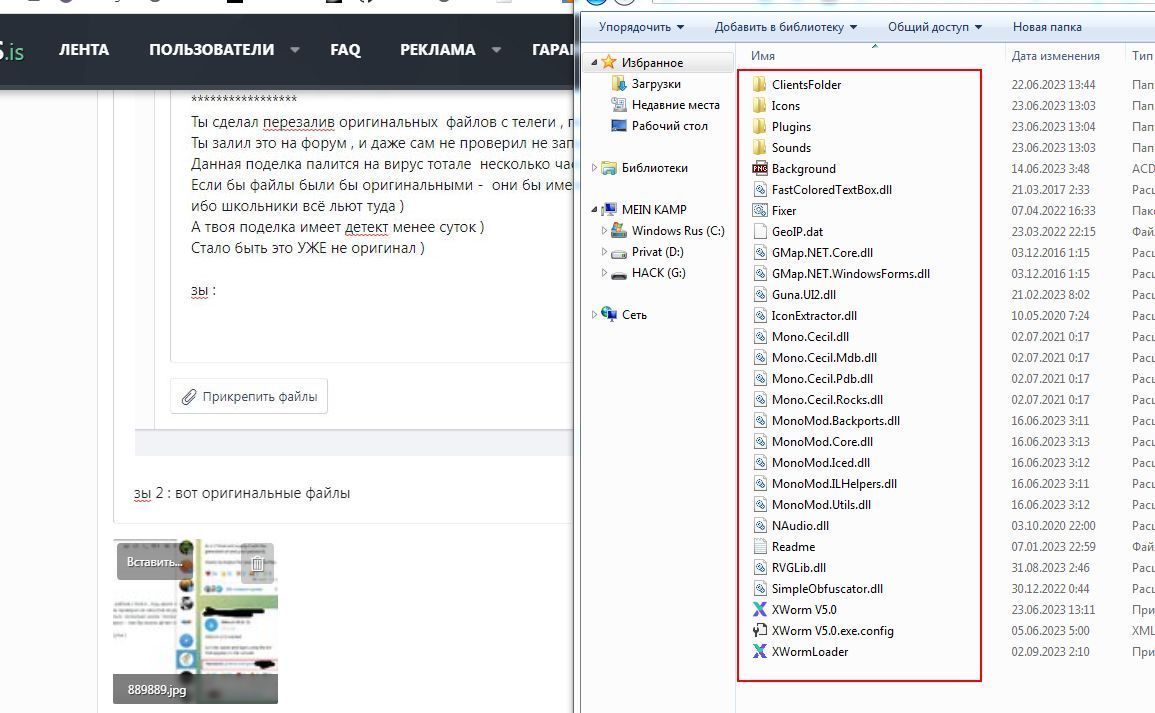Viewport: 1155px width, 713px height.
Task: Select MonoMod.Utils.dll file name
Action: coord(821,505)
